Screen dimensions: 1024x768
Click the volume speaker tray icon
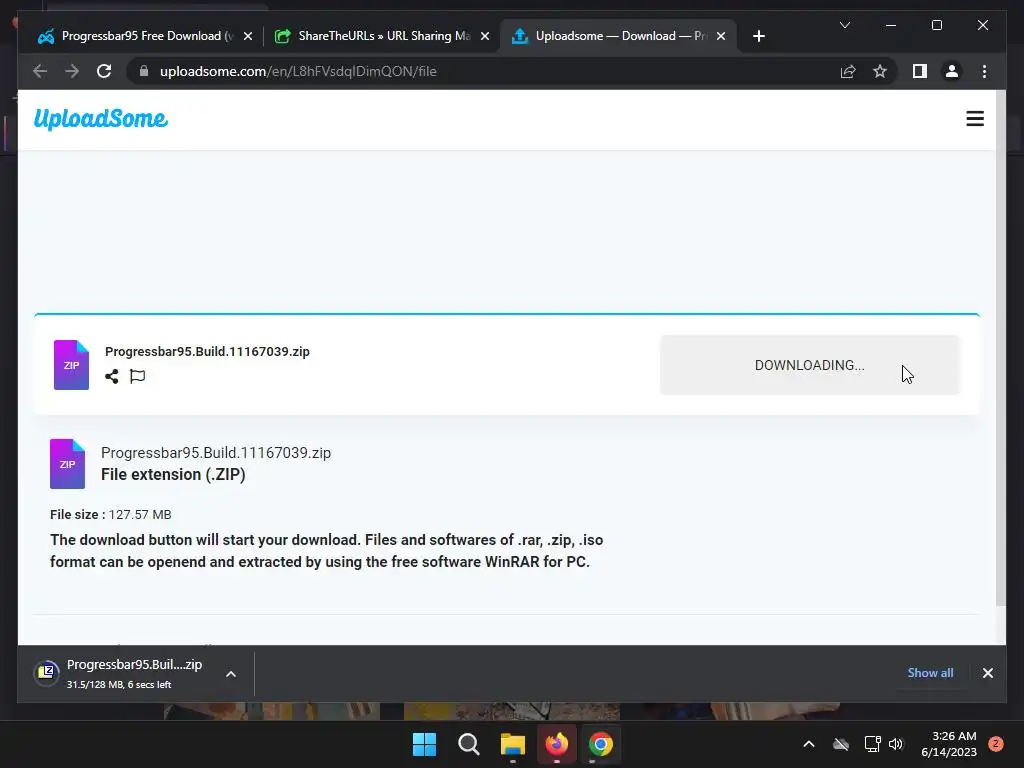[x=896, y=744]
